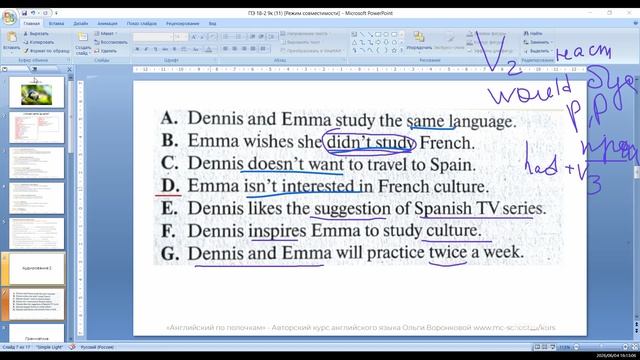Cut selection with Вырезать
Screen dimensions: 640x360
[36, 33]
